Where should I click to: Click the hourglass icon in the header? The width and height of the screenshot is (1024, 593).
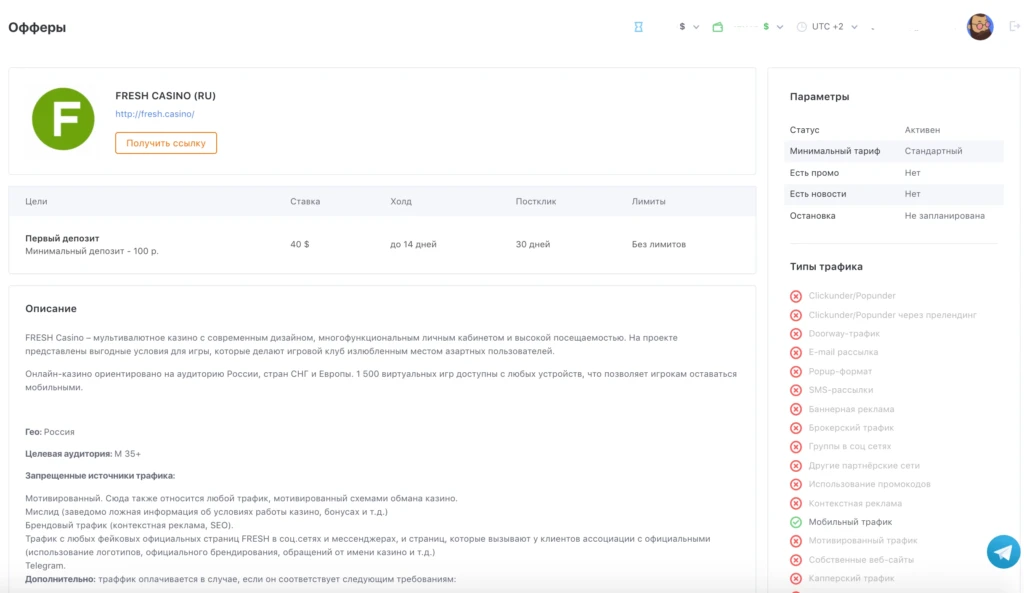point(638,27)
